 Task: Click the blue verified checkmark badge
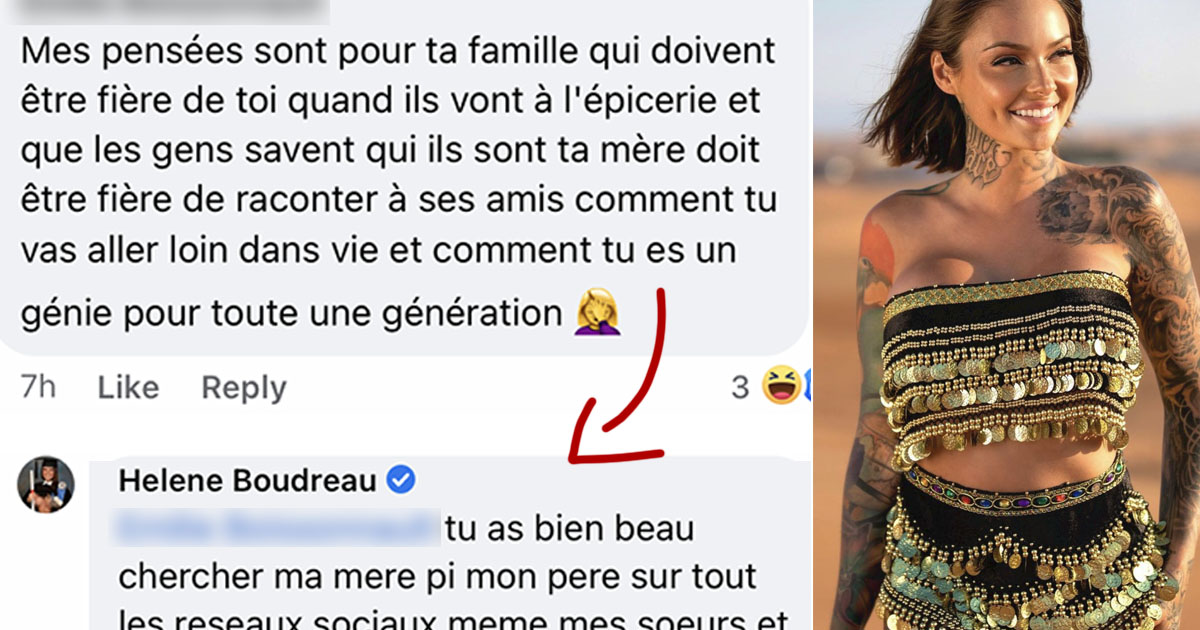401,480
